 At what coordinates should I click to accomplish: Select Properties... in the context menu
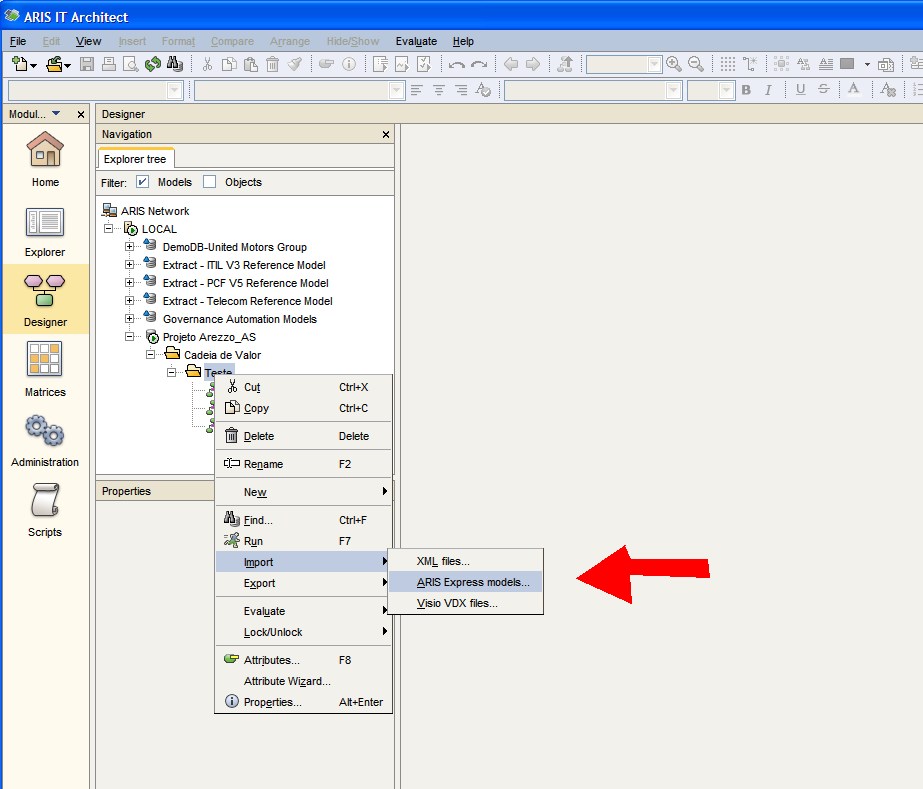(303, 702)
